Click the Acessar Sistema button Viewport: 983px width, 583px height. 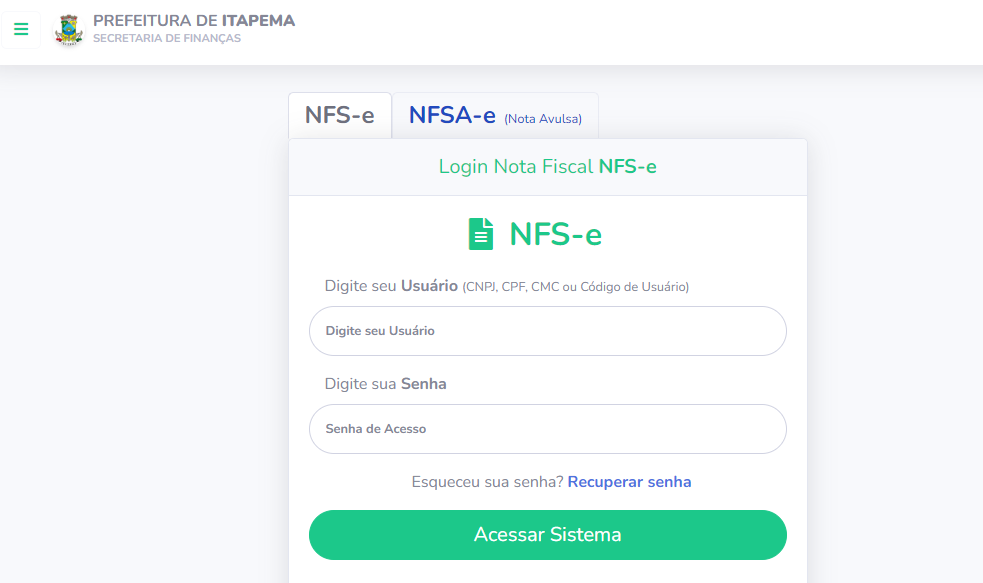tap(548, 535)
